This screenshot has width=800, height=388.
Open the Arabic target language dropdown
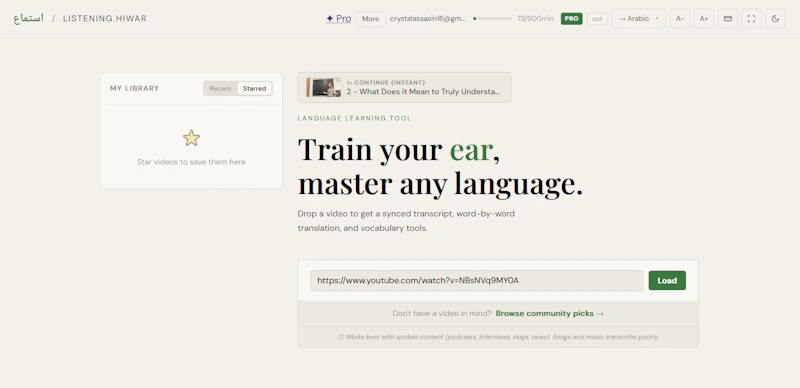click(x=639, y=18)
